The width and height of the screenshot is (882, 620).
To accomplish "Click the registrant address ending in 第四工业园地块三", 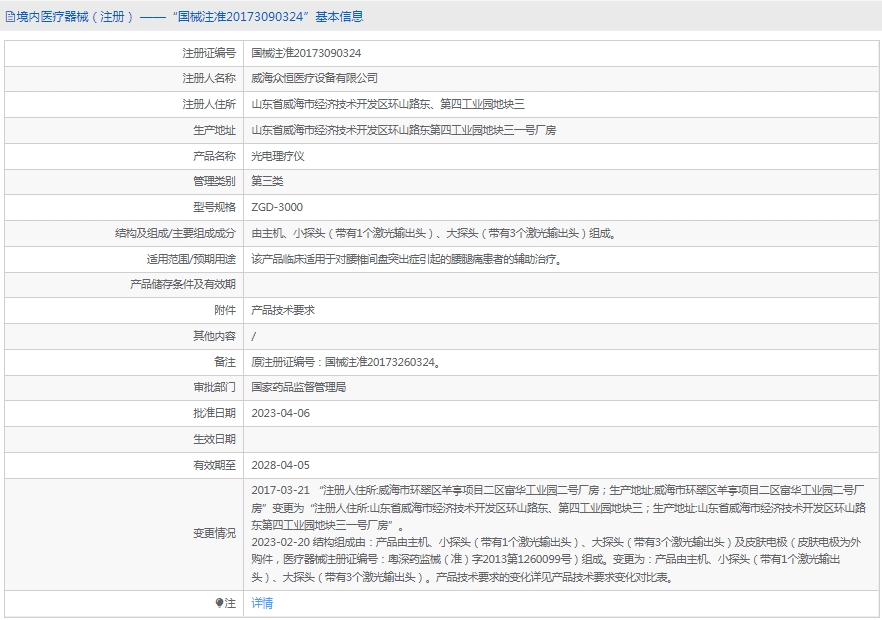I will tap(388, 104).
